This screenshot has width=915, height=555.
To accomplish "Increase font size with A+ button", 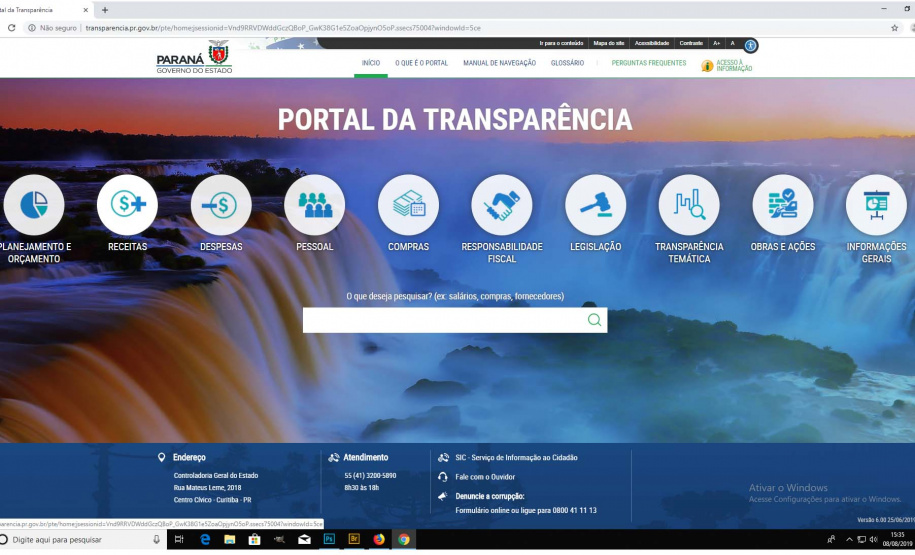I will [x=717, y=43].
